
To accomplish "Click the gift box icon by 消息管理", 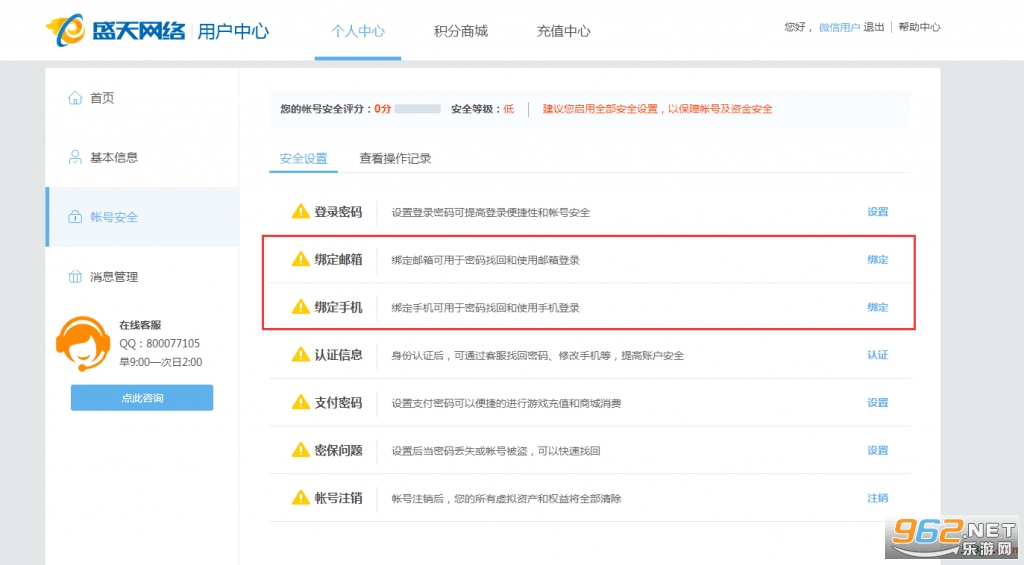I will (x=75, y=277).
